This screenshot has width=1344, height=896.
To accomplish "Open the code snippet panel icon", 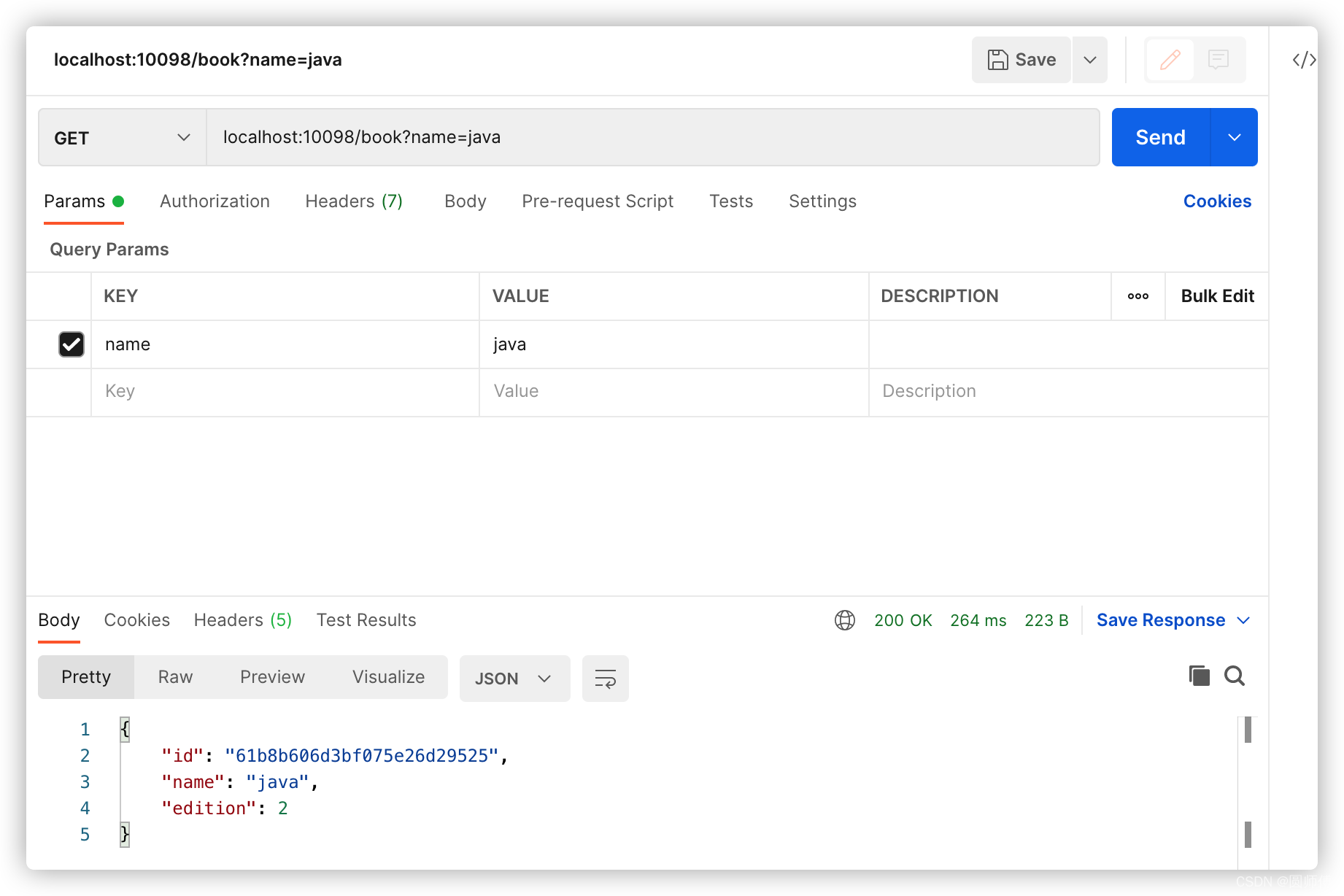I will pos(1304,60).
